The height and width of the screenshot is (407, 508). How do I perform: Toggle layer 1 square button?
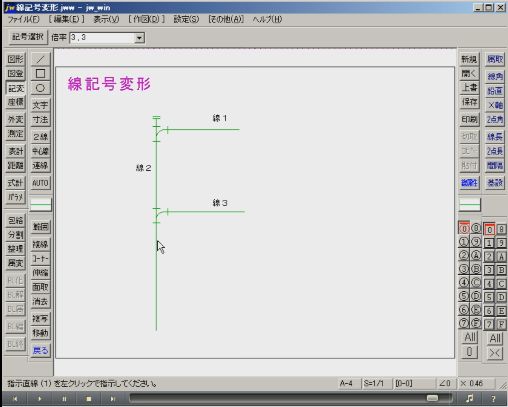tap(489, 243)
